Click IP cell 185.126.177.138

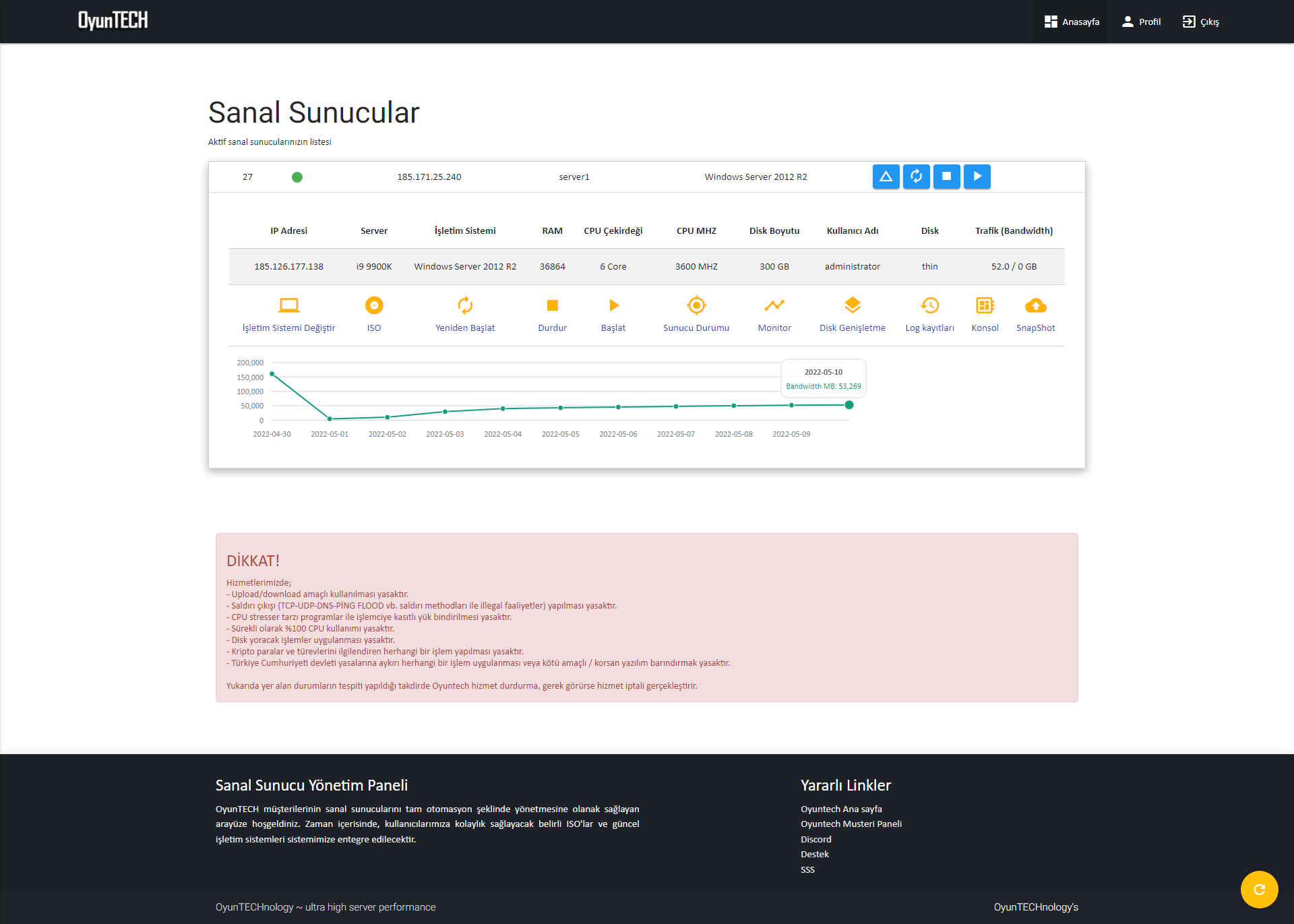pyautogui.click(x=288, y=267)
